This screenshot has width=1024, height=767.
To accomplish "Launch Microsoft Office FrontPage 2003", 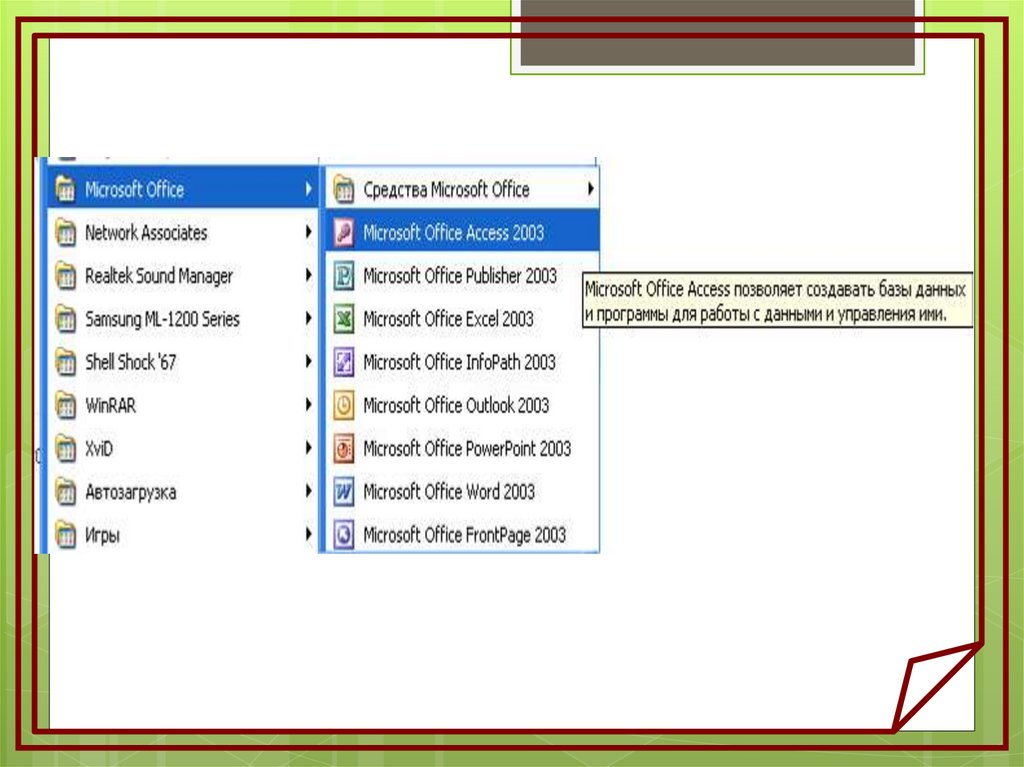I will (462, 534).
